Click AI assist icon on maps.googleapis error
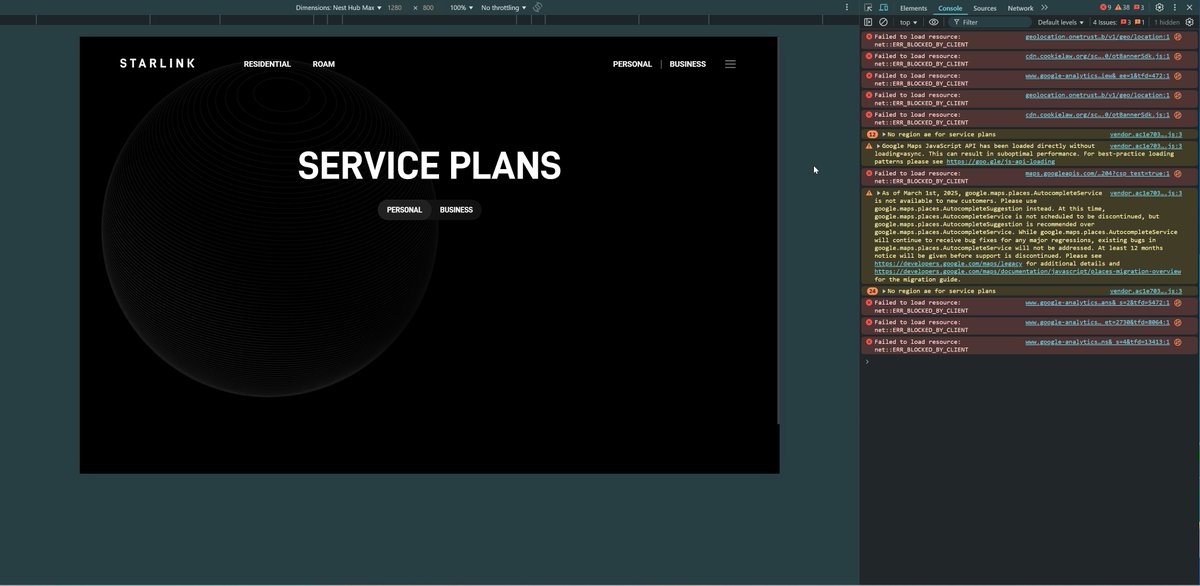 1178,174
